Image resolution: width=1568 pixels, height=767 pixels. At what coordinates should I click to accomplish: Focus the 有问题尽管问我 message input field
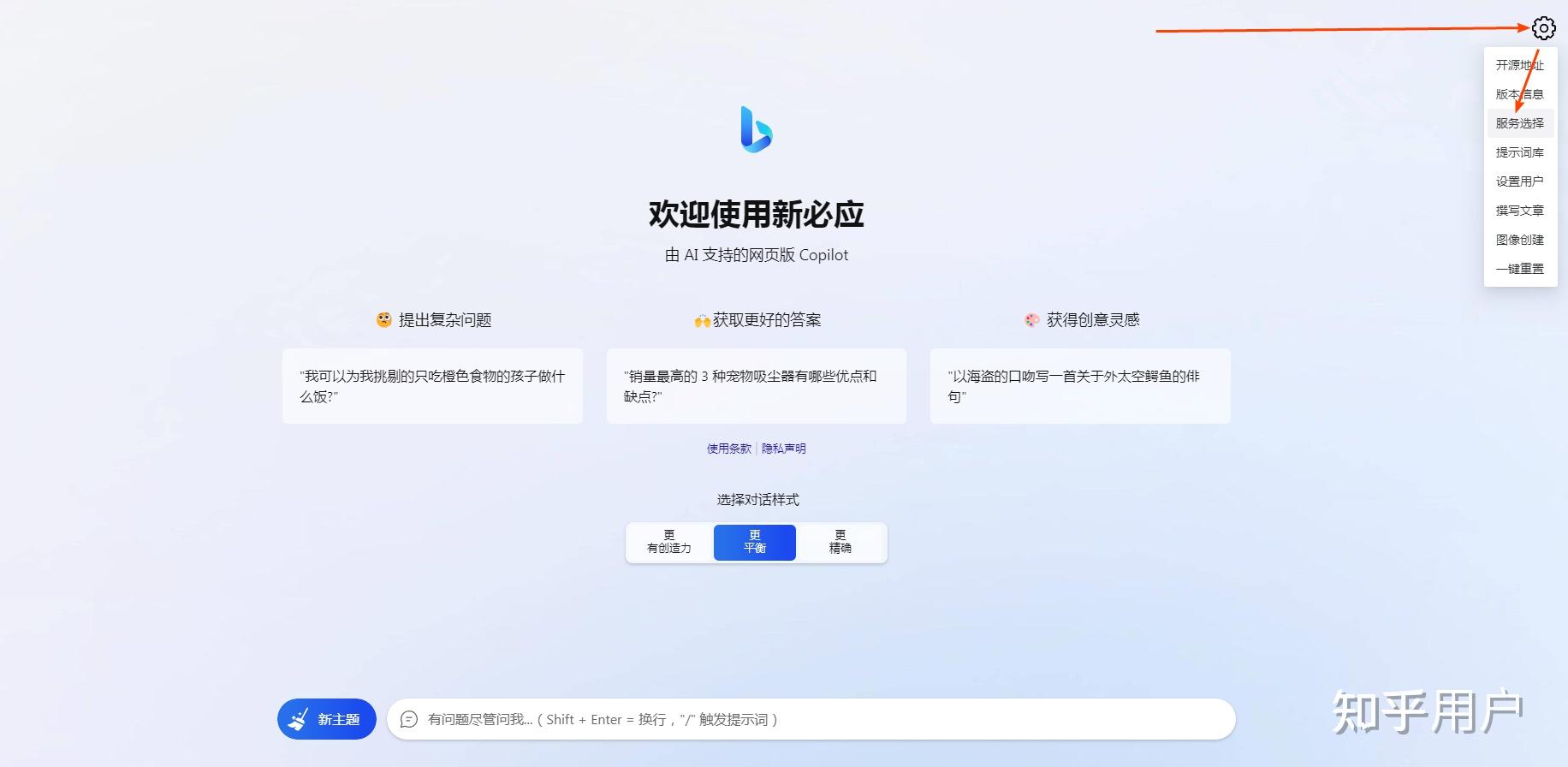[811, 719]
